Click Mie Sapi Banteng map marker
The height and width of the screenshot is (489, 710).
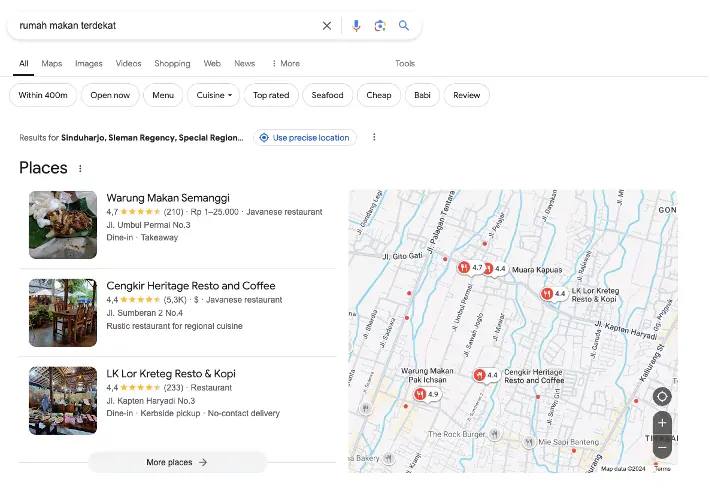(x=528, y=442)
